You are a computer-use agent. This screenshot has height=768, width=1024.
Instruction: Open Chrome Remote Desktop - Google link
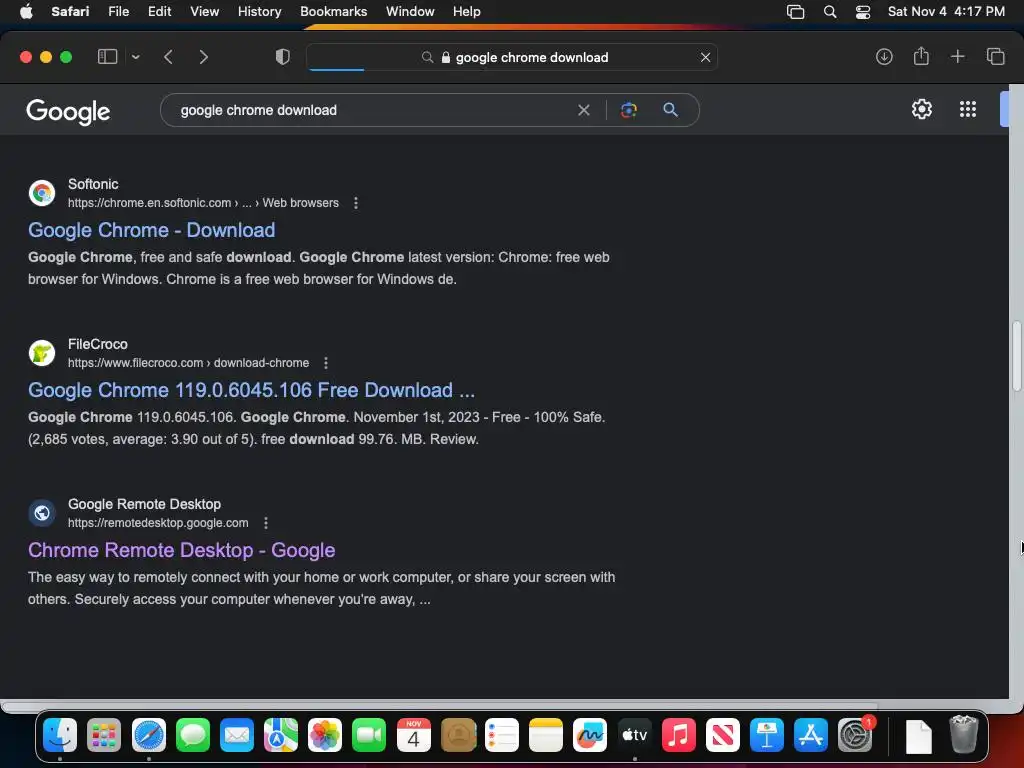182,550
